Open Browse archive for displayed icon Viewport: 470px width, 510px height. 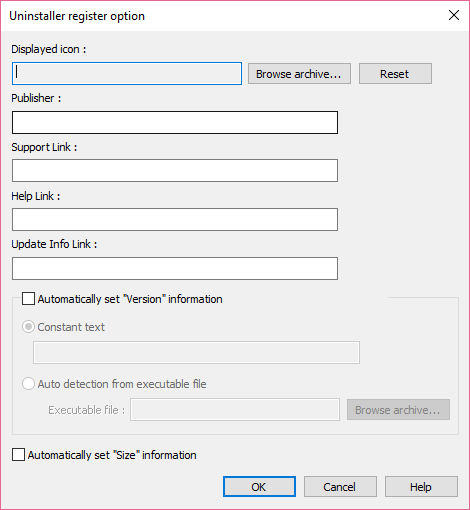click(x=299, y=74)
